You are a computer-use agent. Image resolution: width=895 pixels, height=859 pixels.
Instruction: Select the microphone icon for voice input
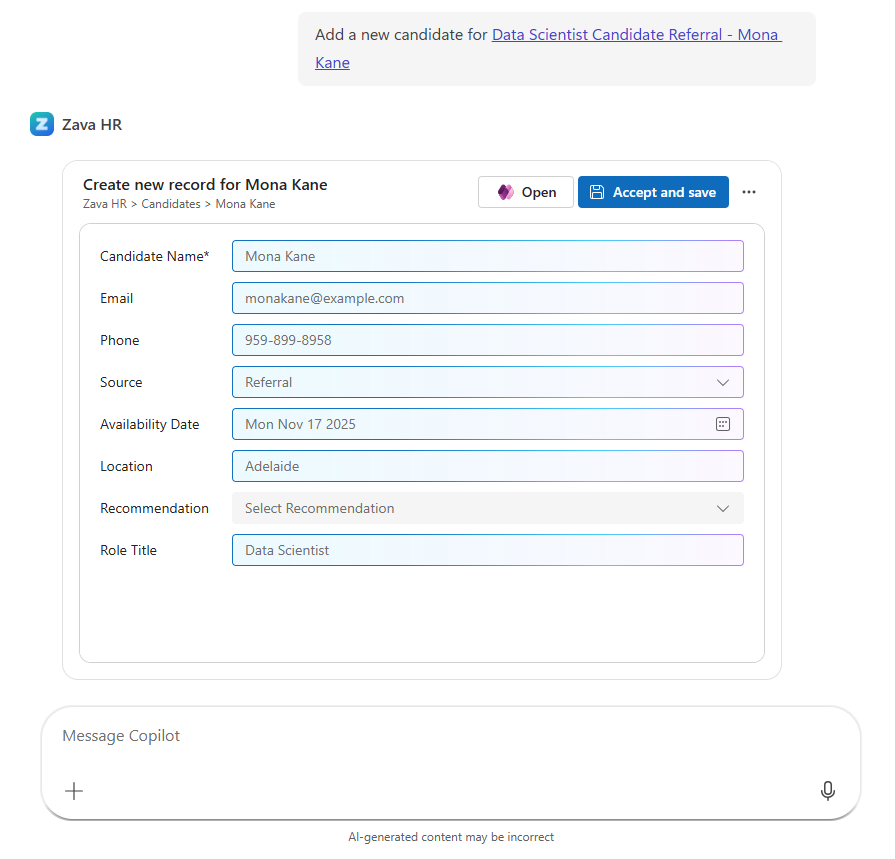(x=827, y=790)
